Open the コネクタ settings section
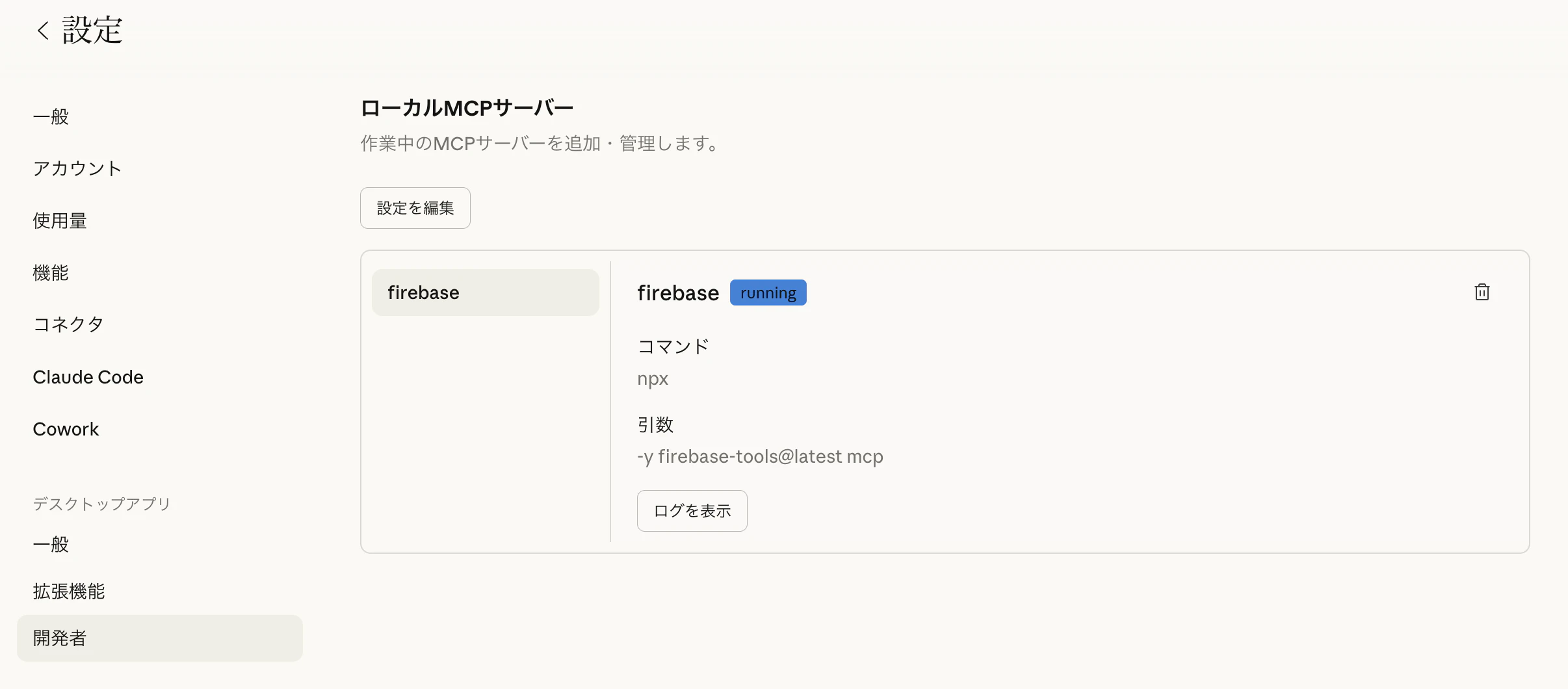The image size is (1568, 689). coord(68,324)
